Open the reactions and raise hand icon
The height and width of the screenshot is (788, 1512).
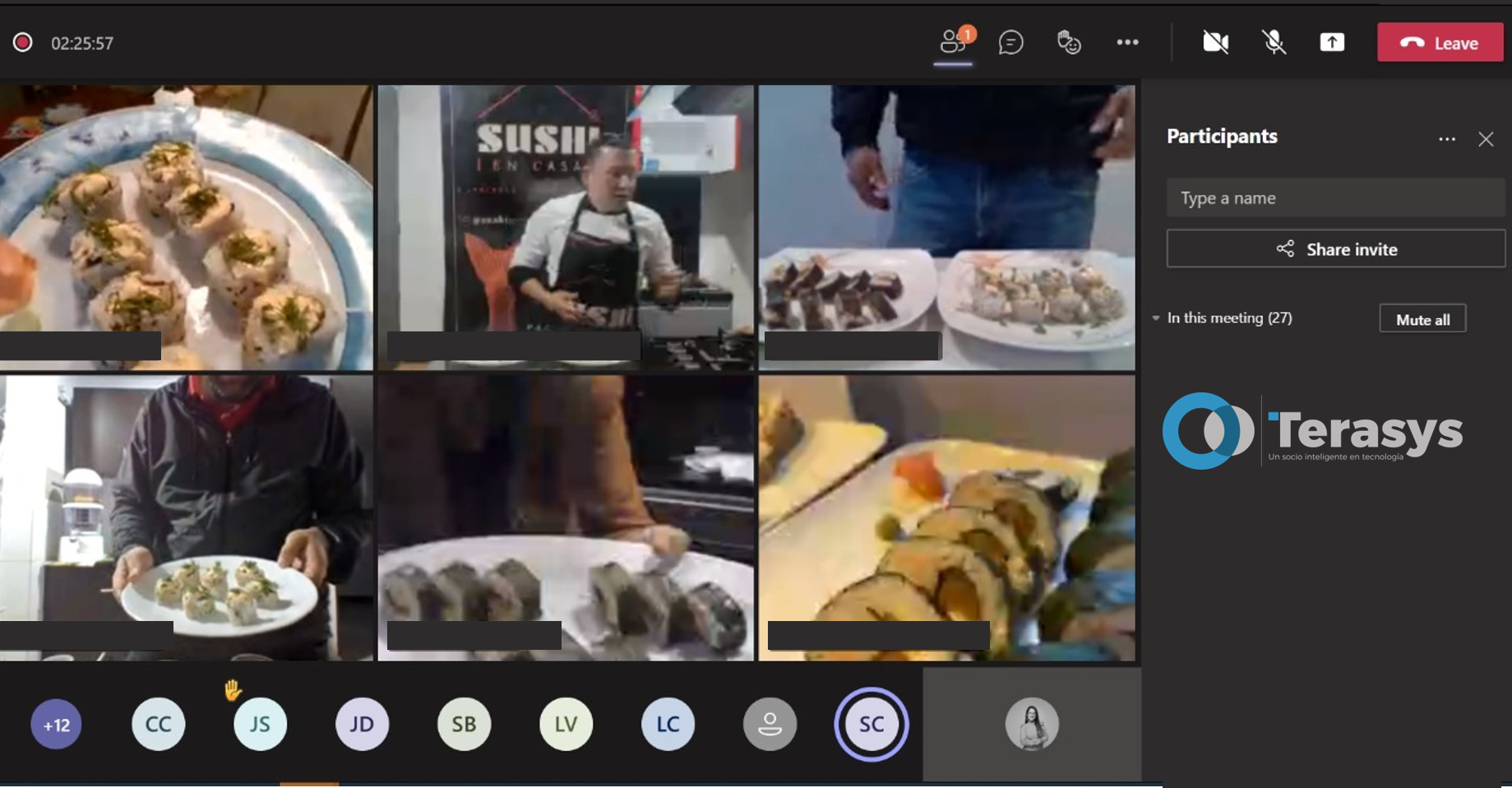(x=1069, y=43)
